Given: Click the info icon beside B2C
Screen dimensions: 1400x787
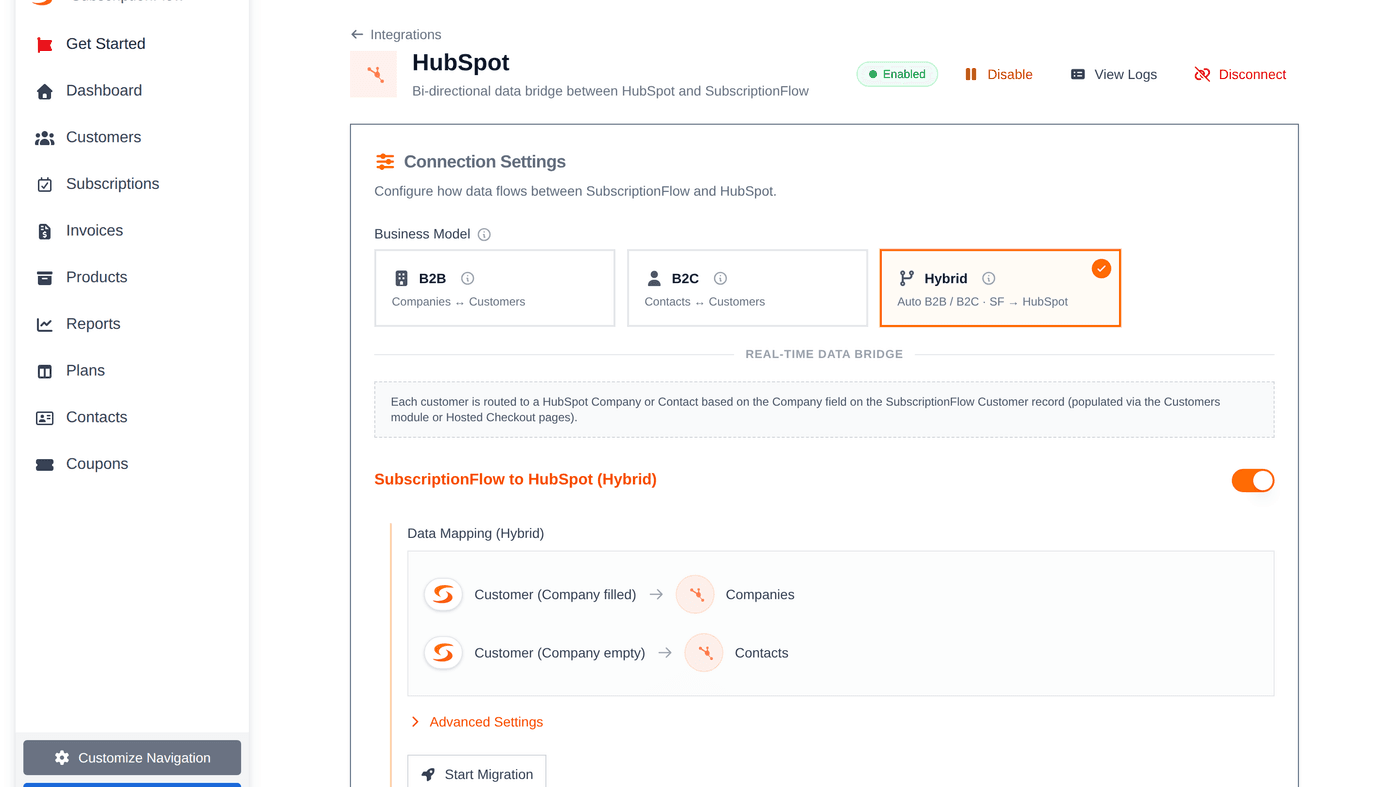Looking at the screenshot, I should [720, 279].
